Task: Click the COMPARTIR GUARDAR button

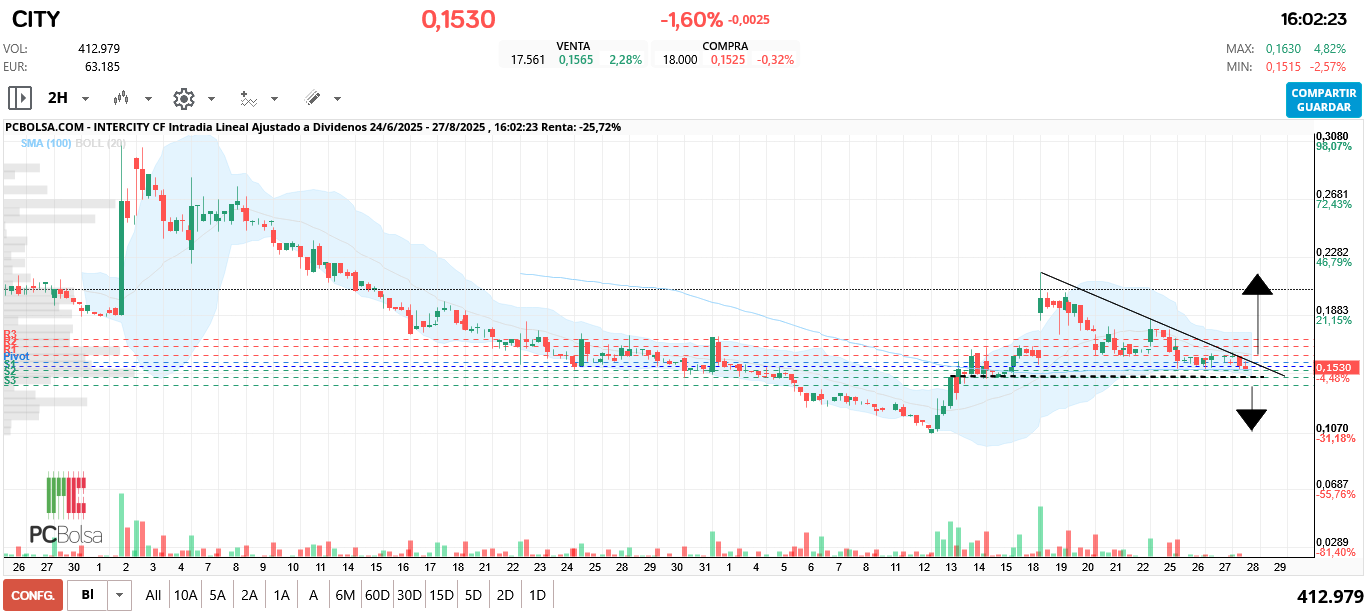Action: pyautogui.click(x=1324, y=99)
